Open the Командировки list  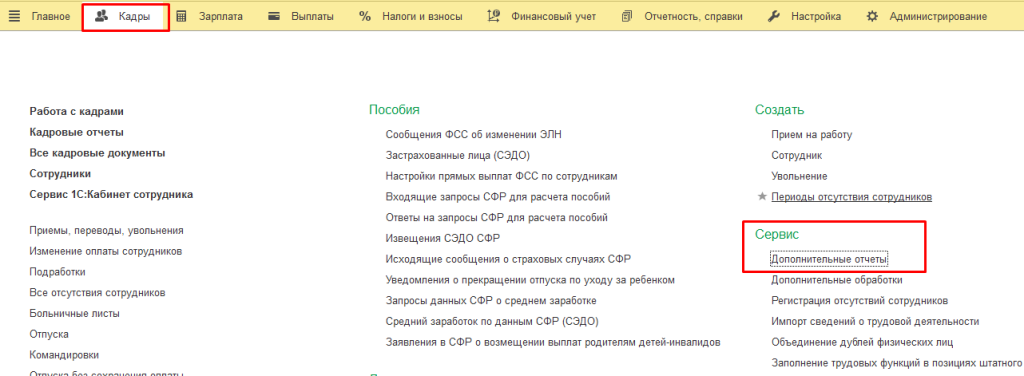[x=64, y=355]
